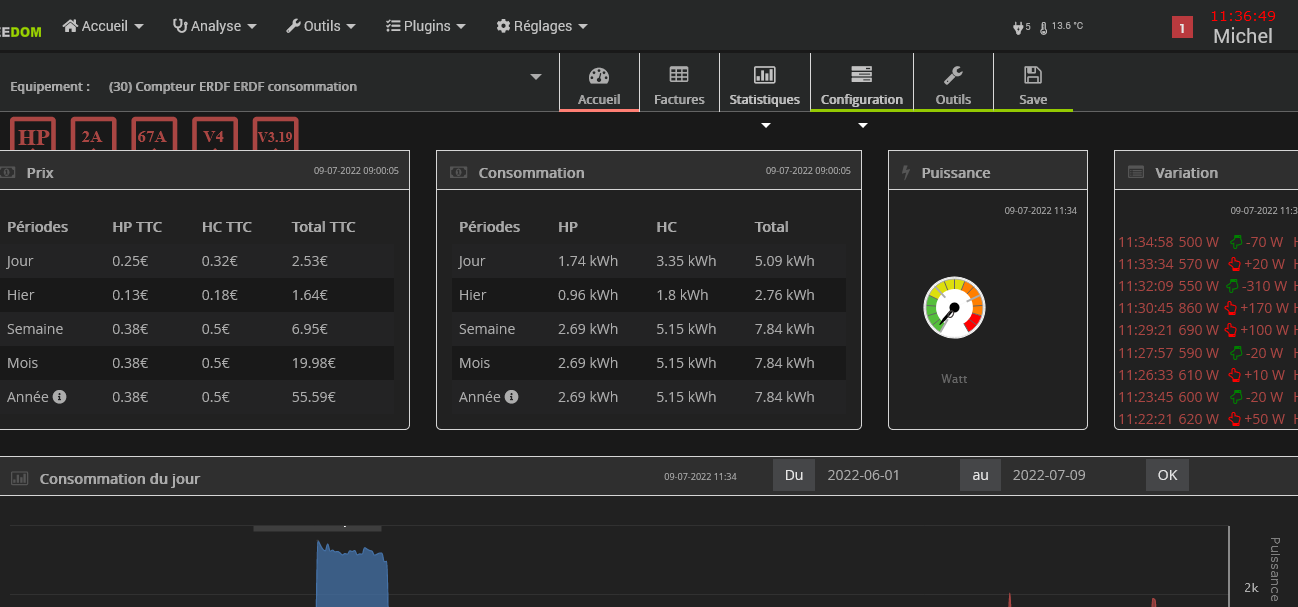Open the Plugins menu
Image resolution: width=1298 pixels, height=607 pixels.
pos(425,26)
